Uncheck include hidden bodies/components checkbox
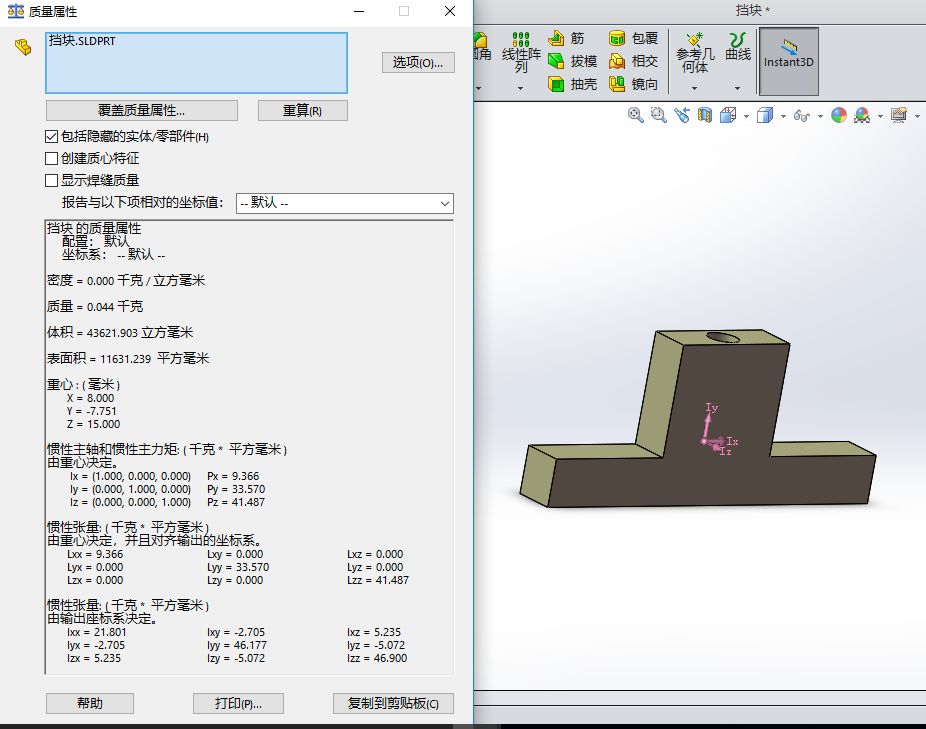 click(52, 136)
